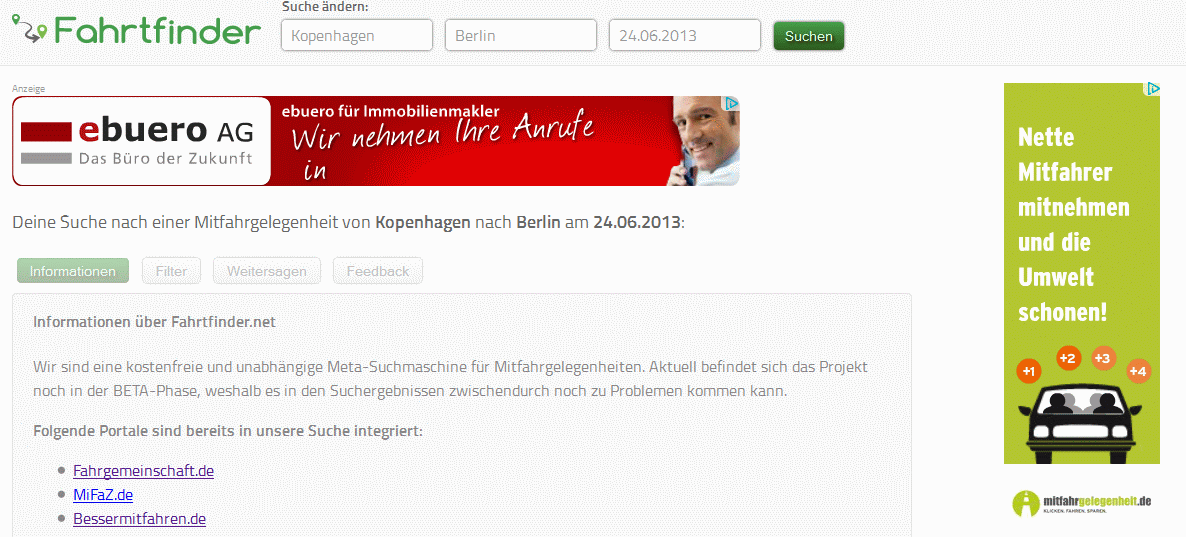The image size is (1186, 537).
Task: Click the Fahrtfinder route pin logo icon
Action: point(29,30)
